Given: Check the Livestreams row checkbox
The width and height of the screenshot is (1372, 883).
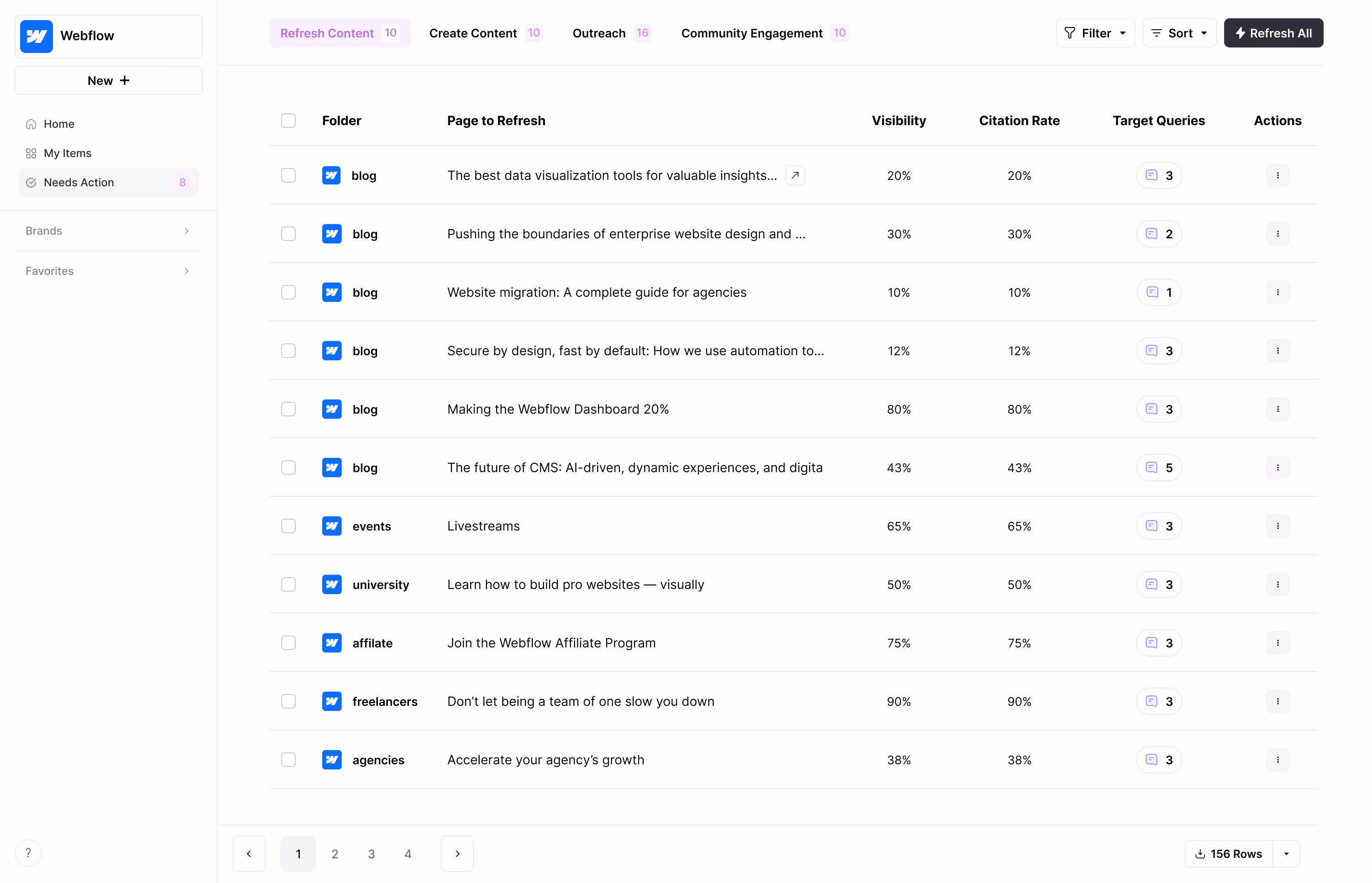Looking at the screenshot, I should point(288,526).
